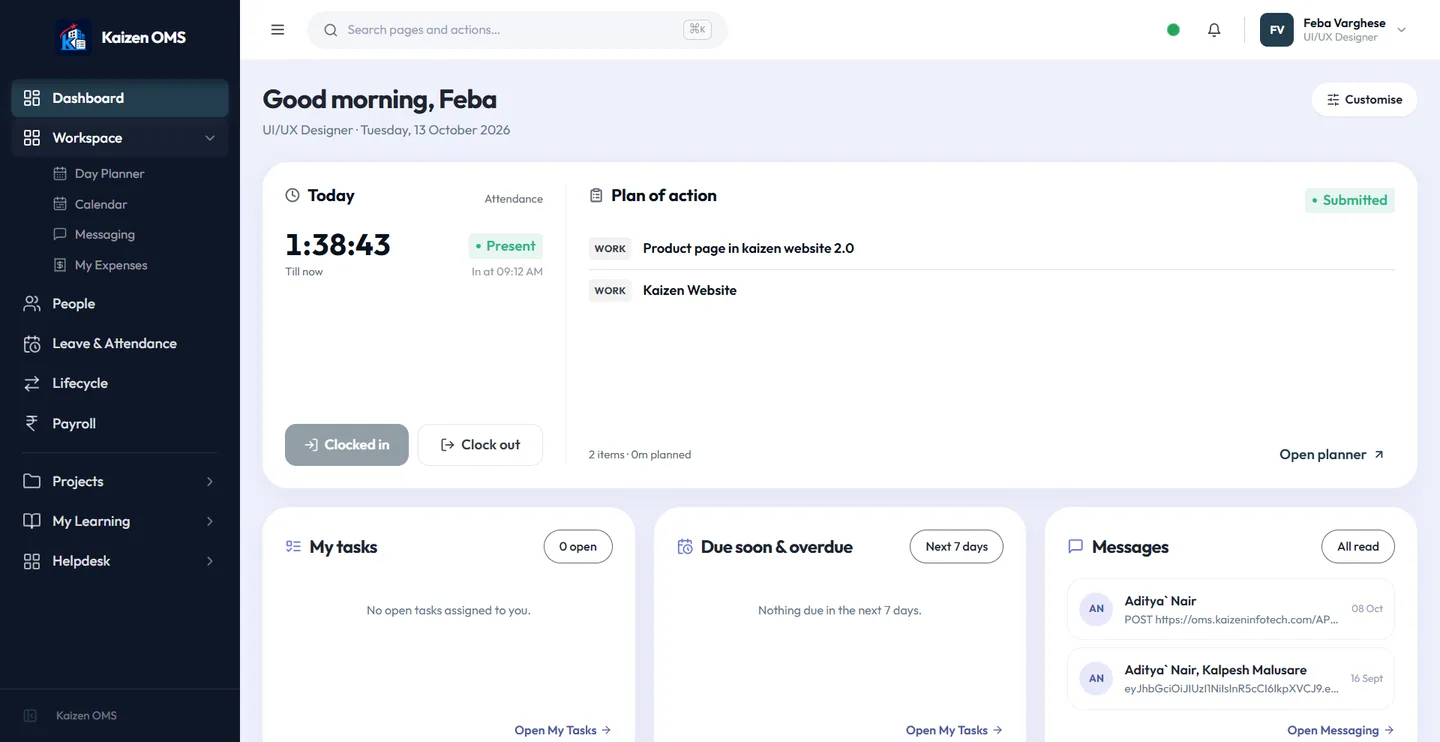Click the collapse icon beside footer Kaizen OMS

(x=30, y=716)
